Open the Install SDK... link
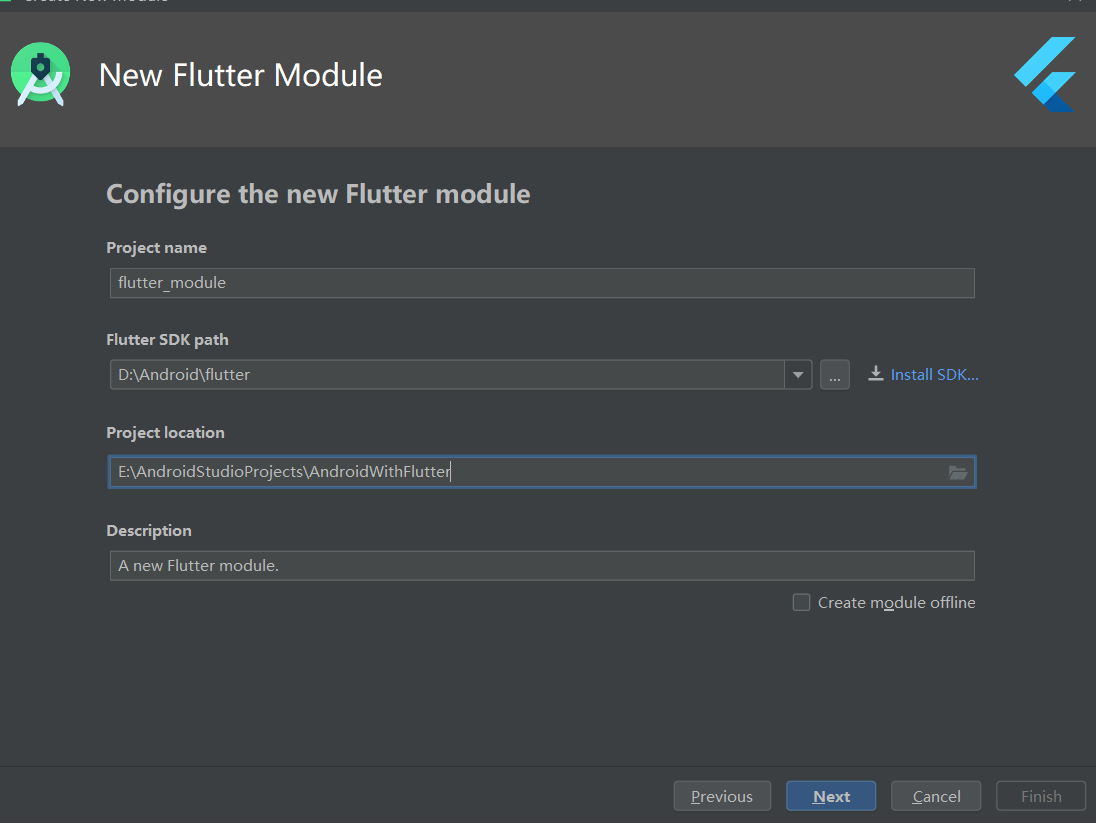The height and width of the screenshot is (823, 1096). coord(934,375)
